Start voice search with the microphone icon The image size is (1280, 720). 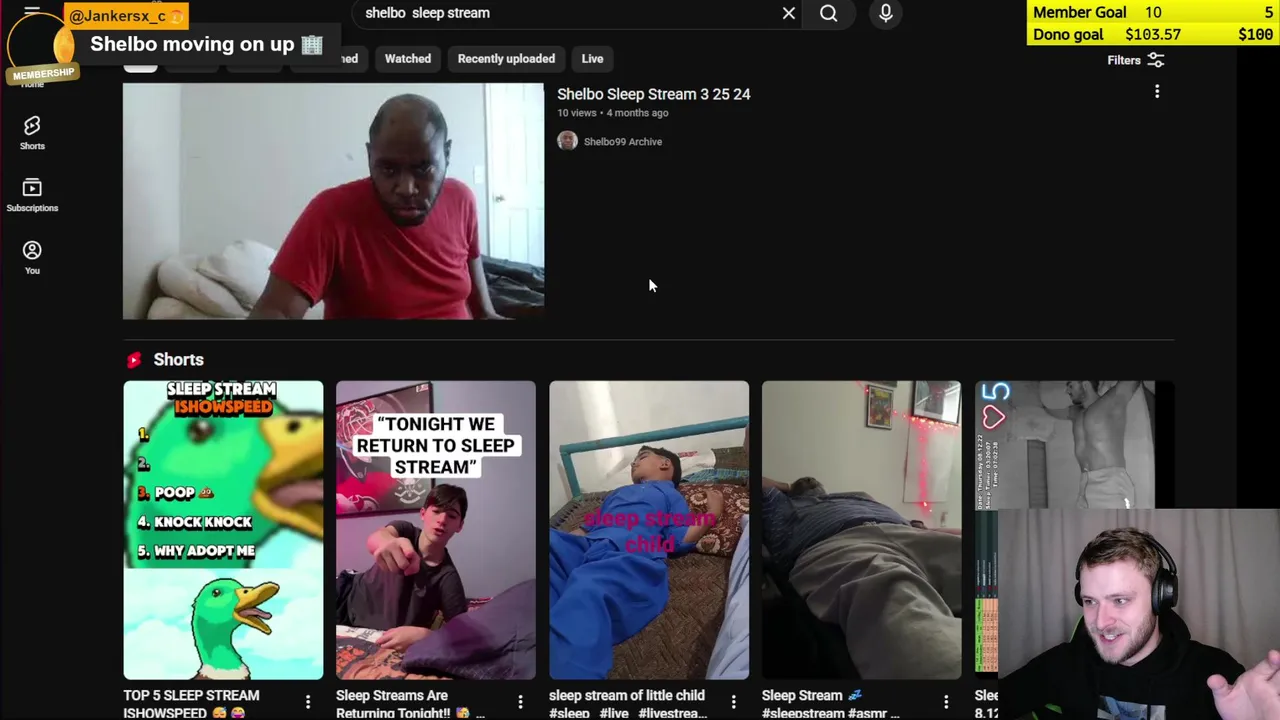point(886,13)
